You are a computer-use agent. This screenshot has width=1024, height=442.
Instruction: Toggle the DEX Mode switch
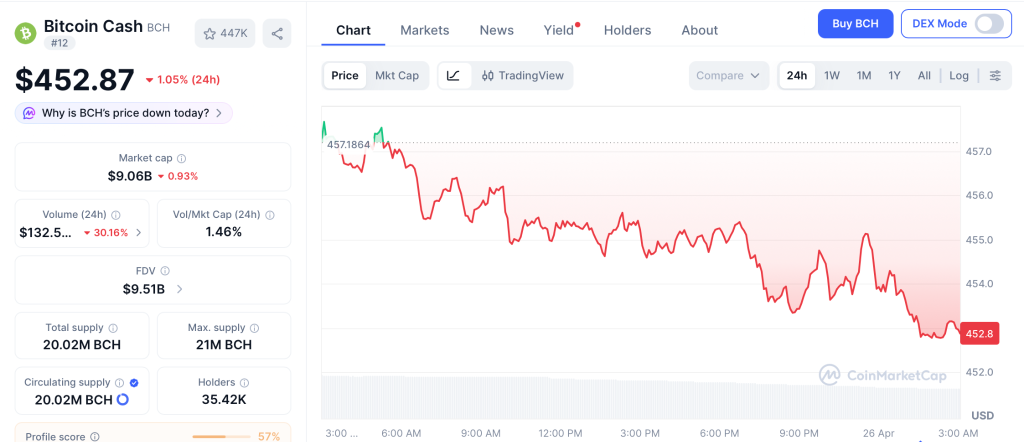click(x=988, y=24)
